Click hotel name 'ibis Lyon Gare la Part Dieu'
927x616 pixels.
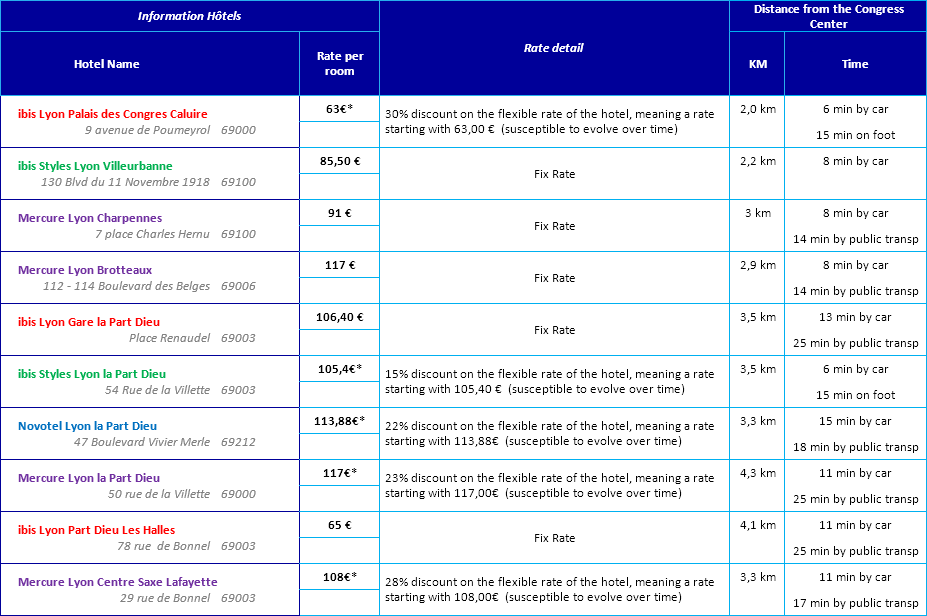coord(89,322)
